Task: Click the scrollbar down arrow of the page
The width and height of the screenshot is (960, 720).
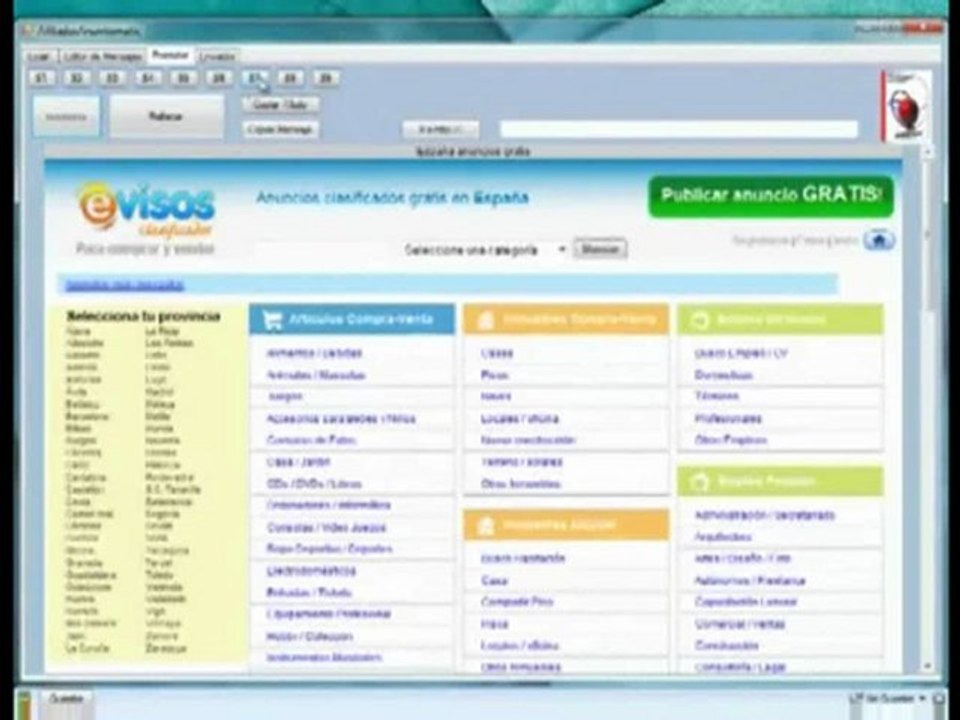Action: coord(928,666)
